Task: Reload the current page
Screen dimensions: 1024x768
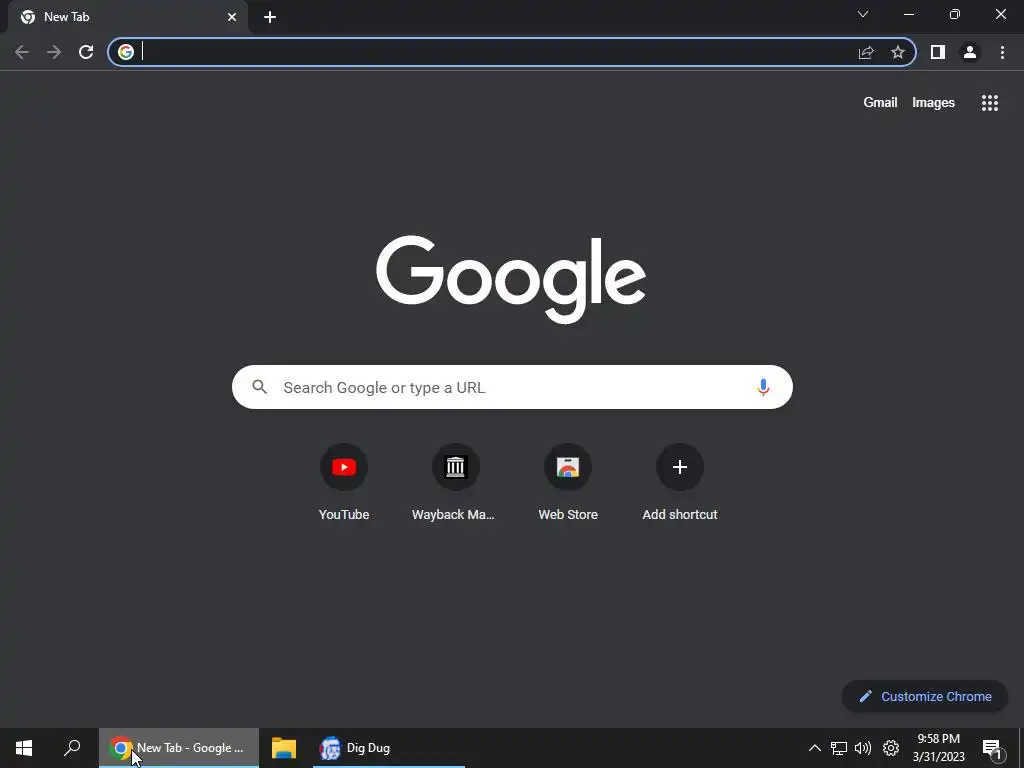Action: point(86,52)
